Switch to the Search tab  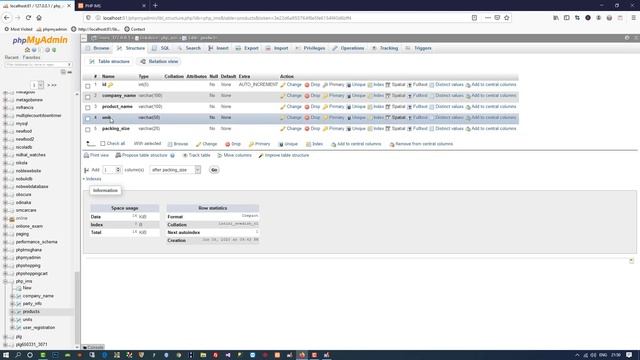coord(189,48)
